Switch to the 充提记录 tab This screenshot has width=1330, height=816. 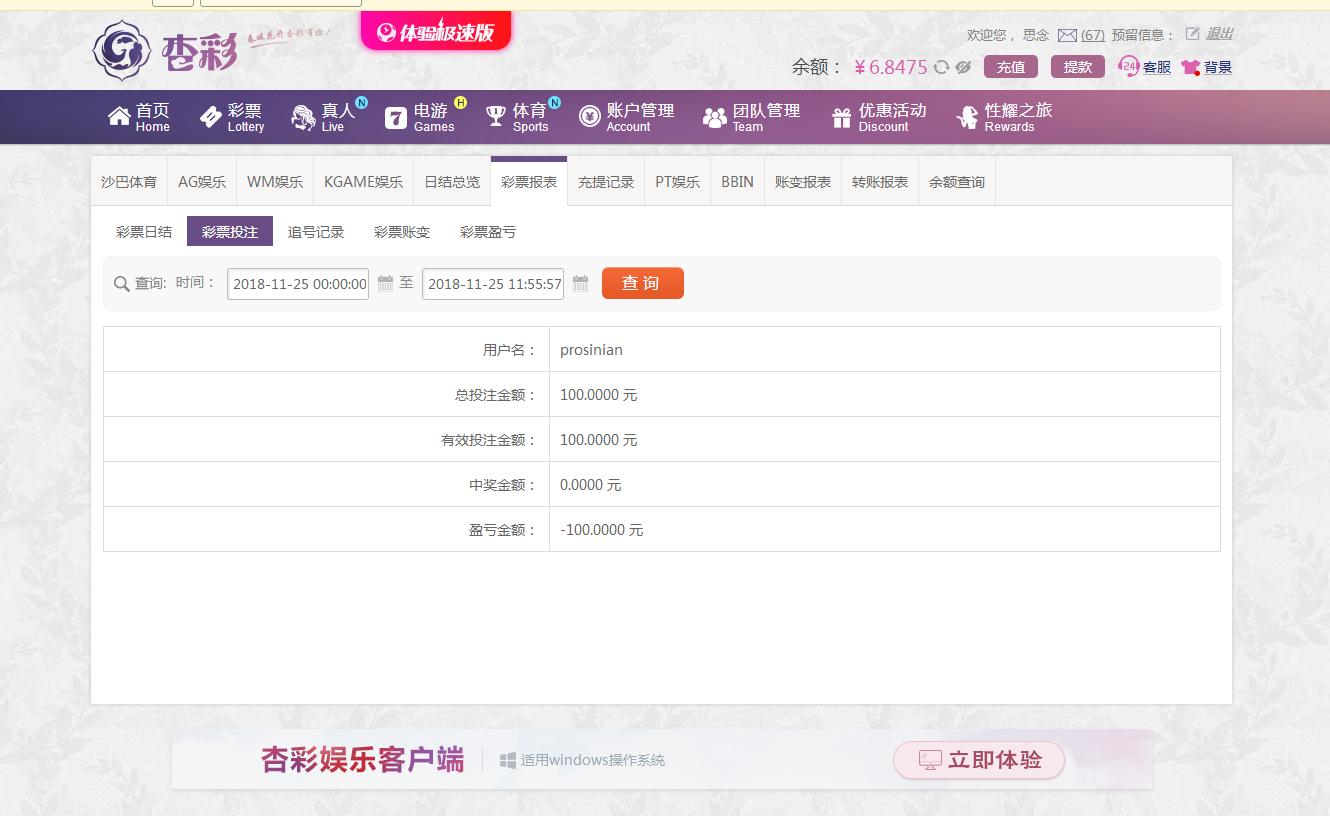click(606, 182)
